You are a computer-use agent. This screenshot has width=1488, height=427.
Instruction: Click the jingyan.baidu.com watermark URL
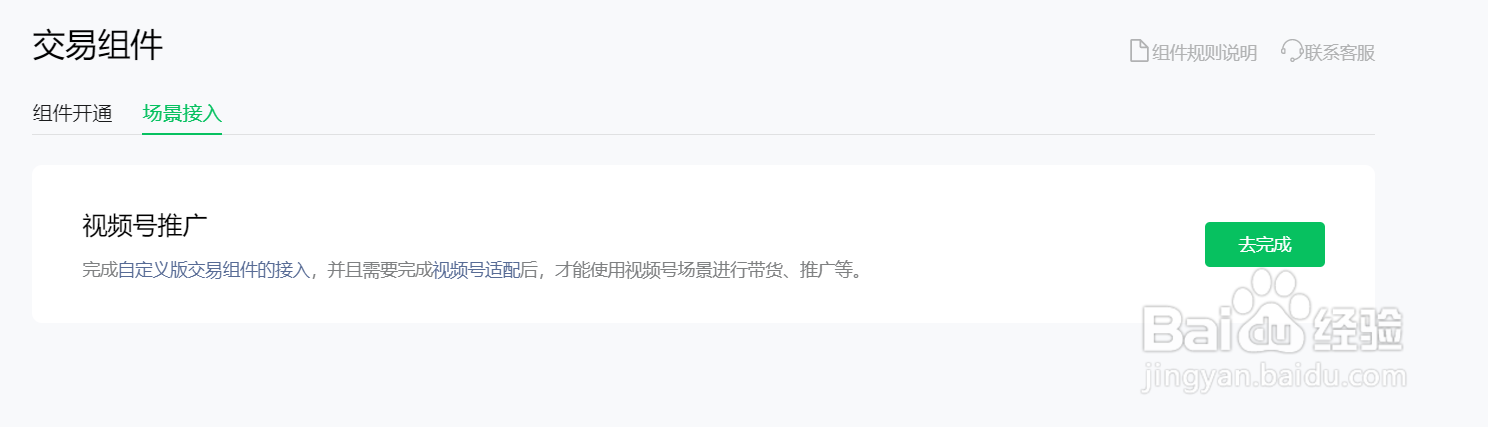pos(1273,377)
